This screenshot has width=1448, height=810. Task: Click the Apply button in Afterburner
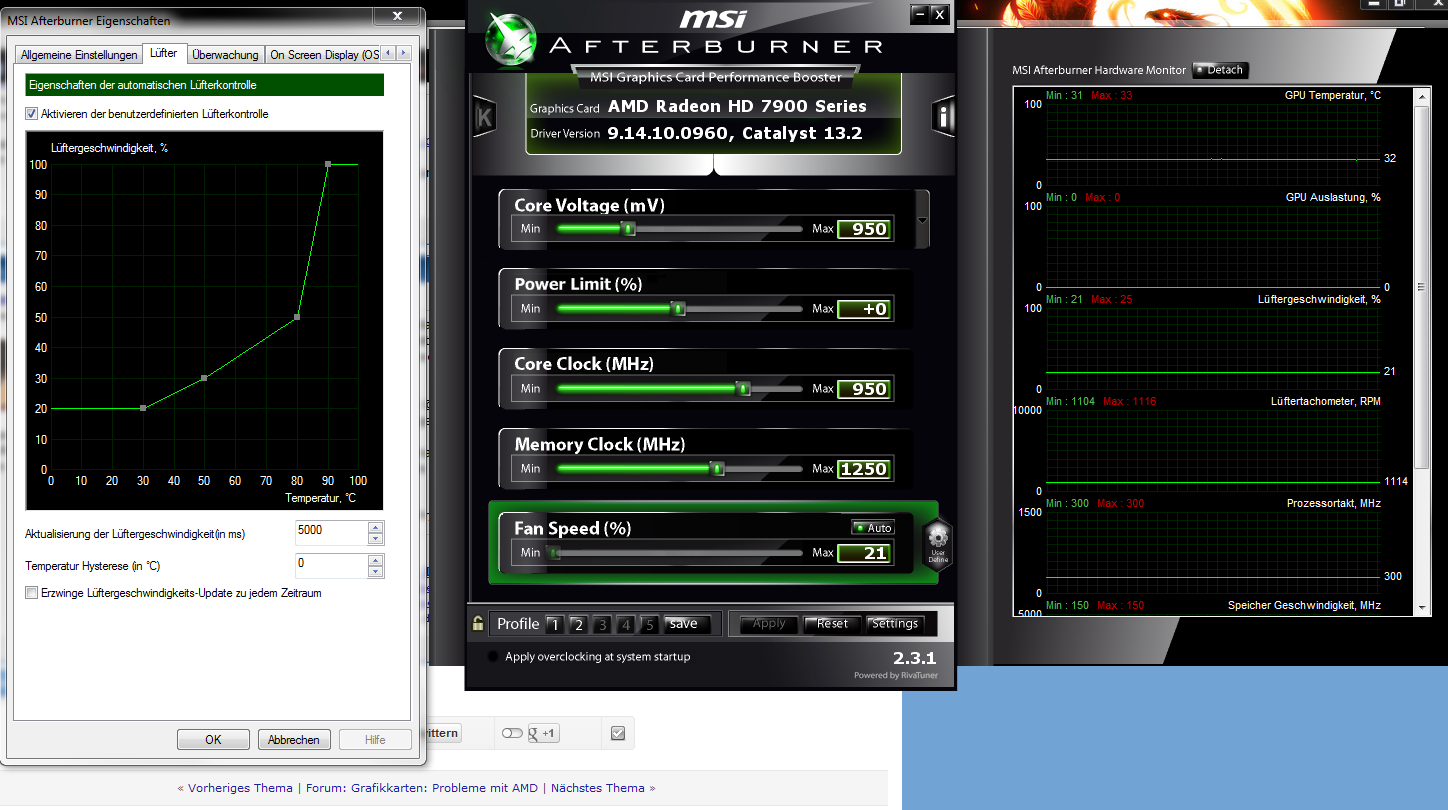[x=769, y=624]
